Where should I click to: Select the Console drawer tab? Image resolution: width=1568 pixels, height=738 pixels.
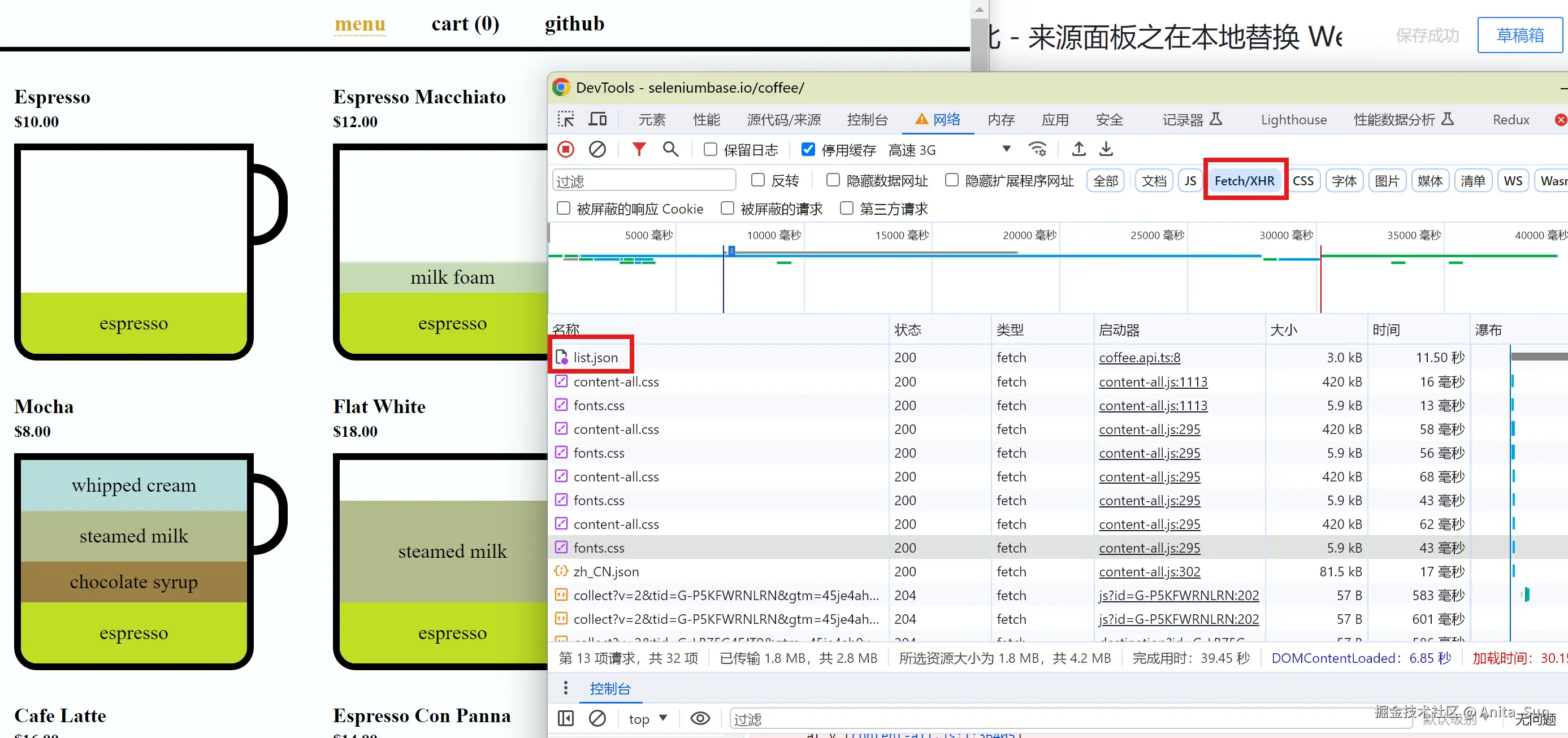coord(610,688)
